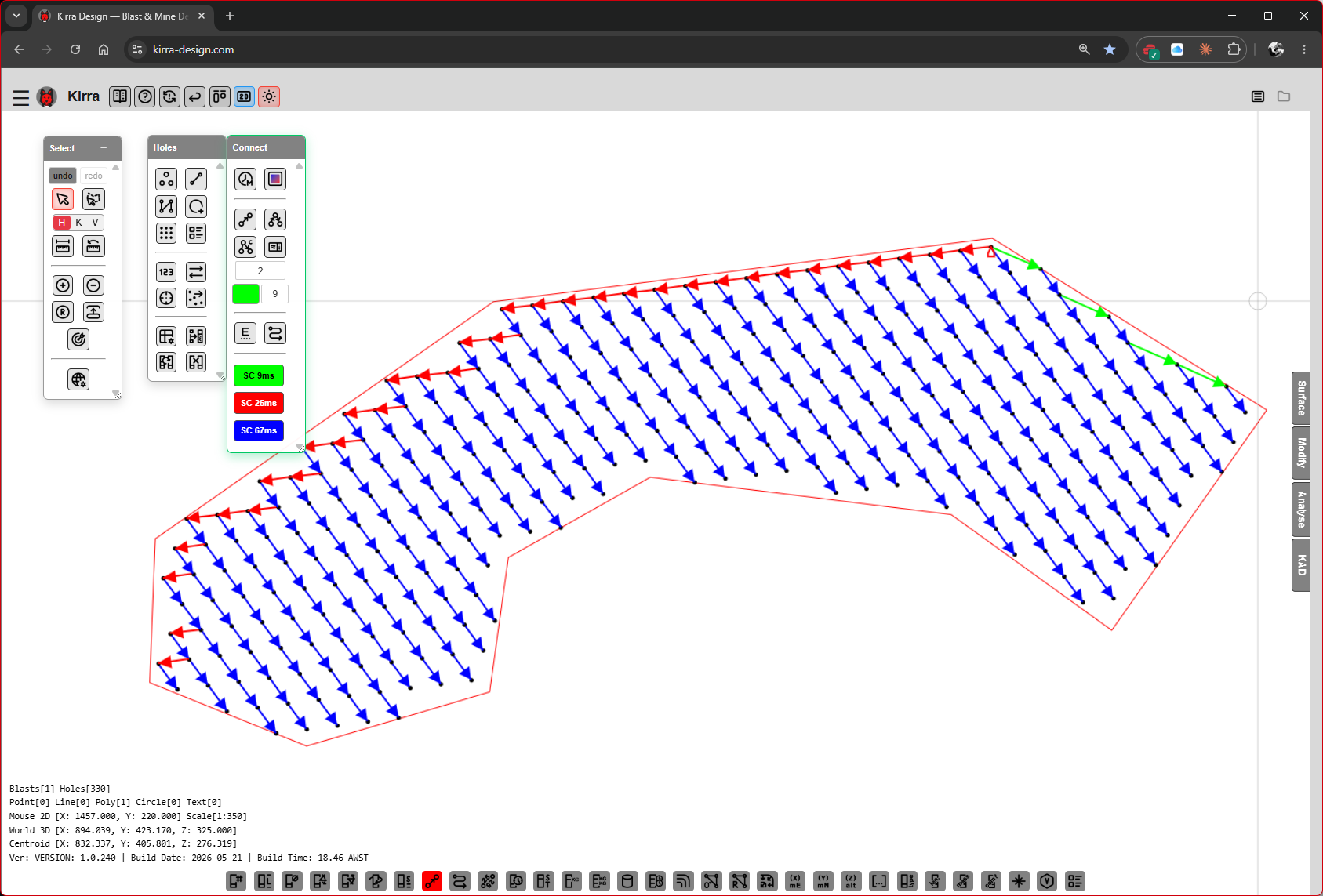Click the add holes three-dots icon
1323x896 pixels.
166,180
